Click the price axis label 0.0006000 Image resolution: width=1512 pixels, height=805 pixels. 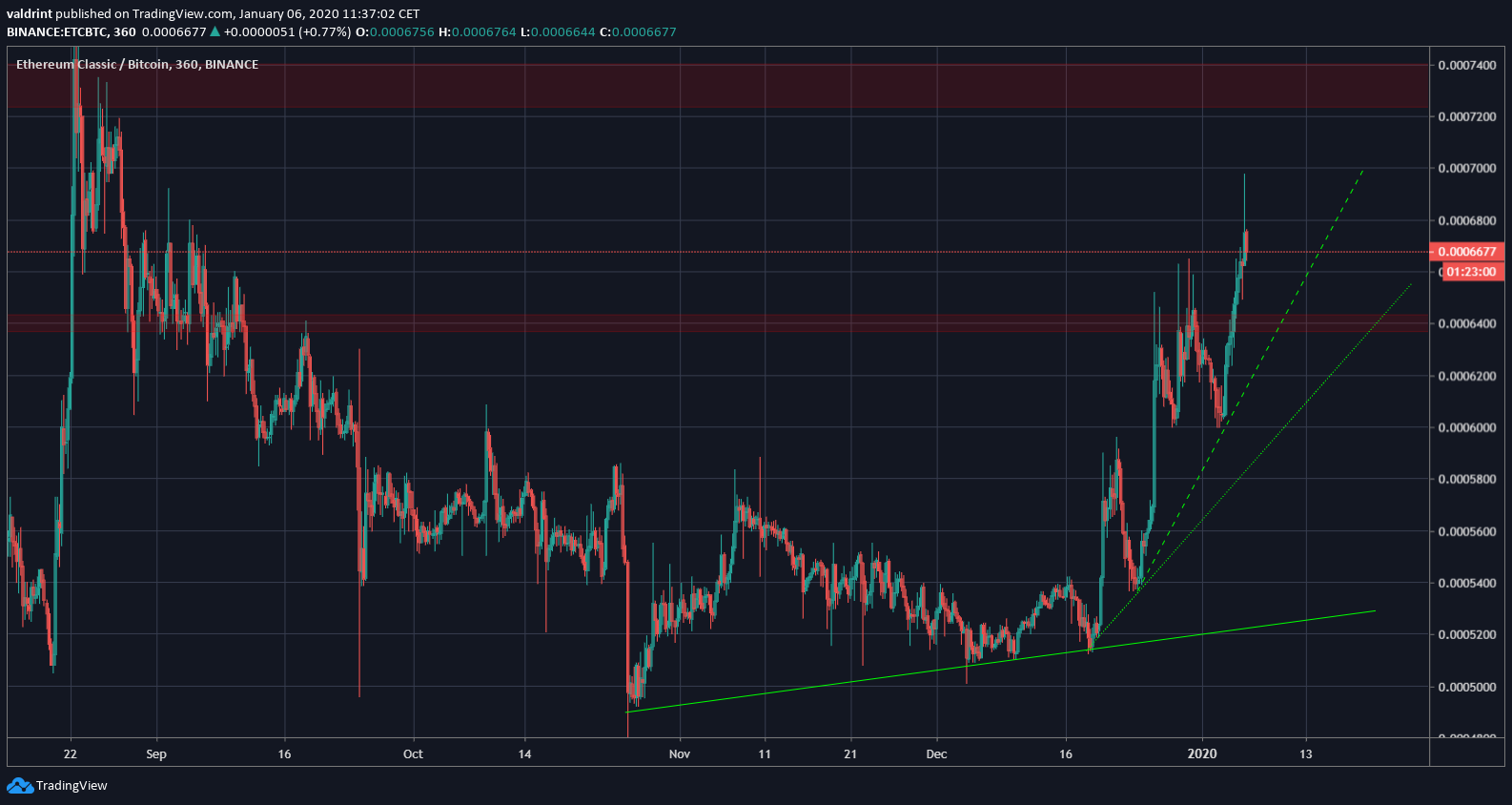[1467, 427]
